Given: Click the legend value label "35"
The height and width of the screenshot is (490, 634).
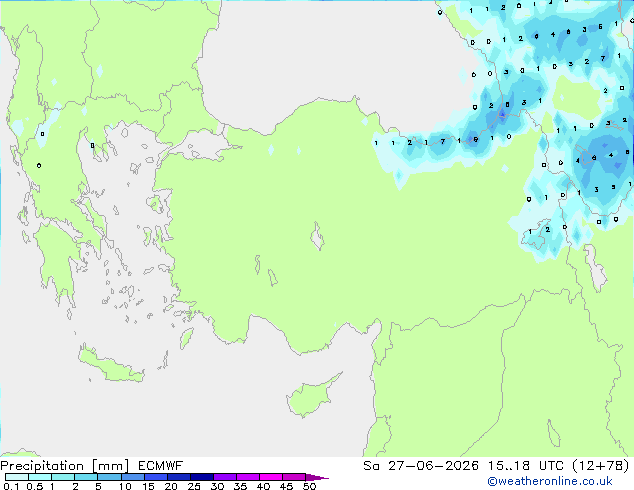Looking at the screenshot, I should tap(240, 486).
